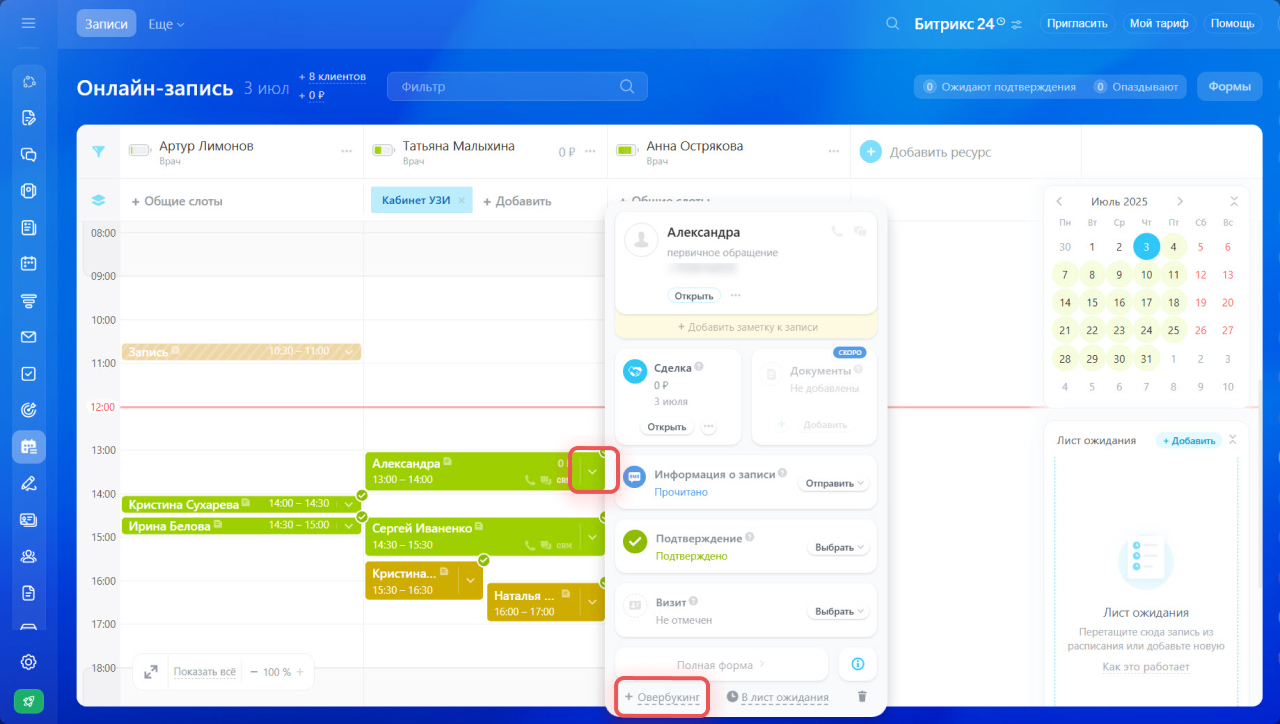Click the info icon beside Полная форма

(857, 664)
